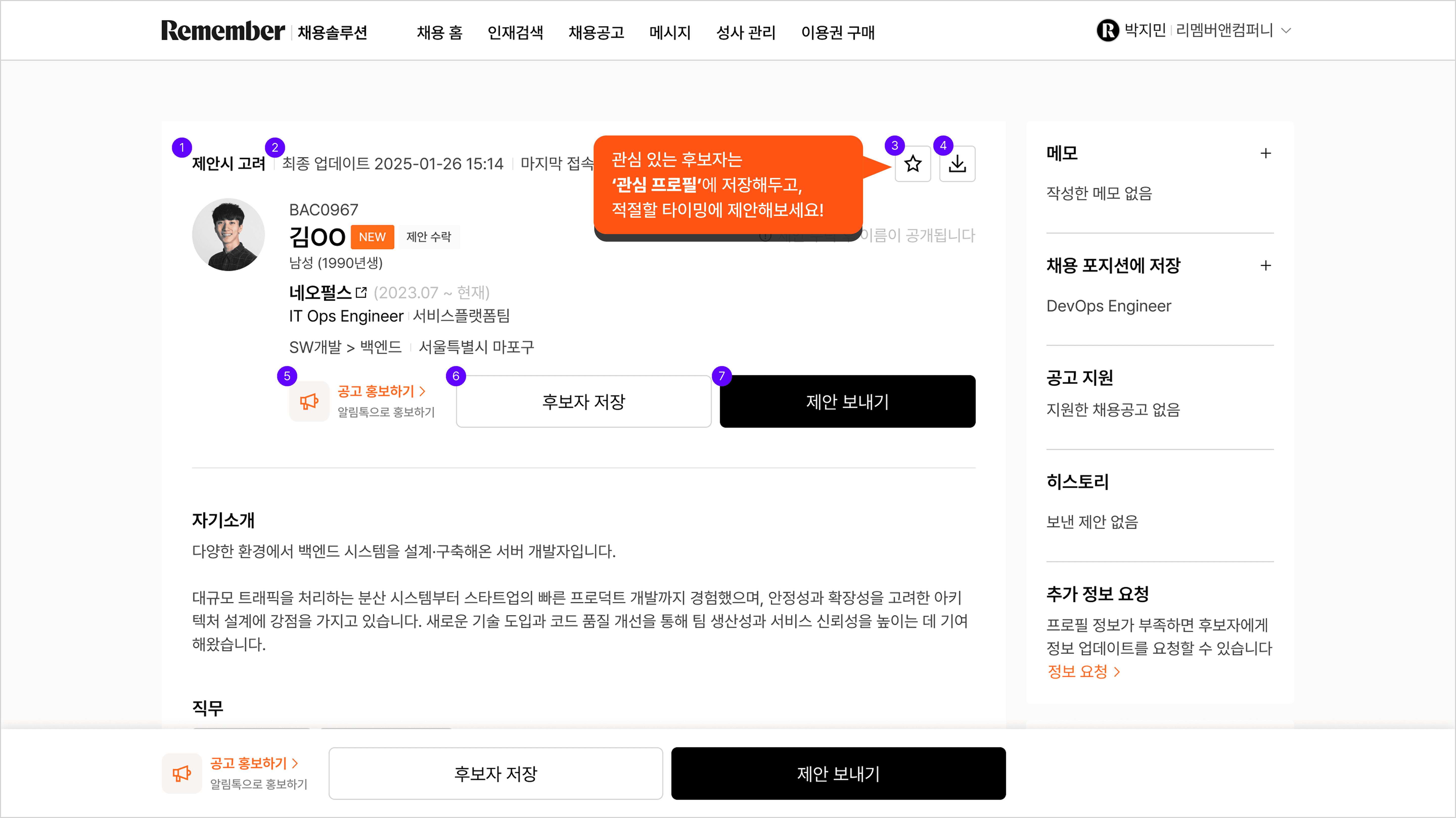Screen dimensions: 1456x818
Task: Click the 채용솔루션 header label
Action: pos(332,33)
